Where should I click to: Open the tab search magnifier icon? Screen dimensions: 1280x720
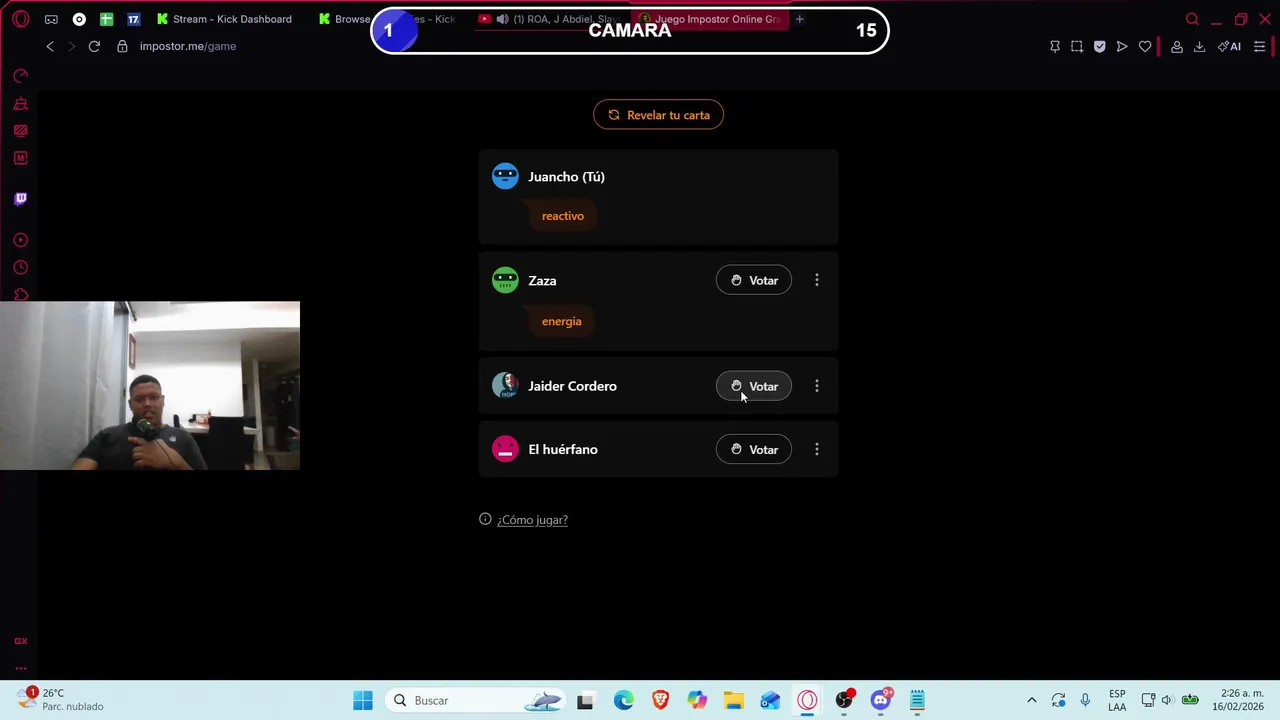pos(1192,19)
